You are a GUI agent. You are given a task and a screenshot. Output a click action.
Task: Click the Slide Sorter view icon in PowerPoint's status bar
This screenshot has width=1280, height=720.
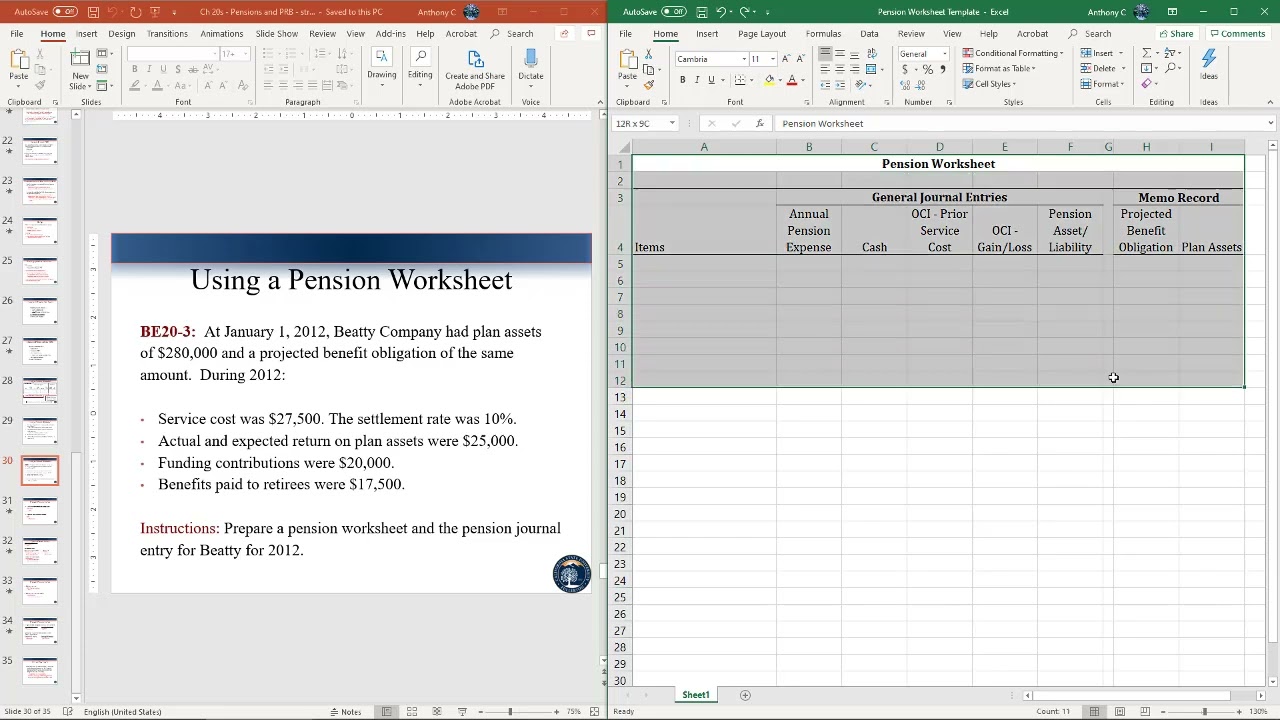[x=411, y=712]
